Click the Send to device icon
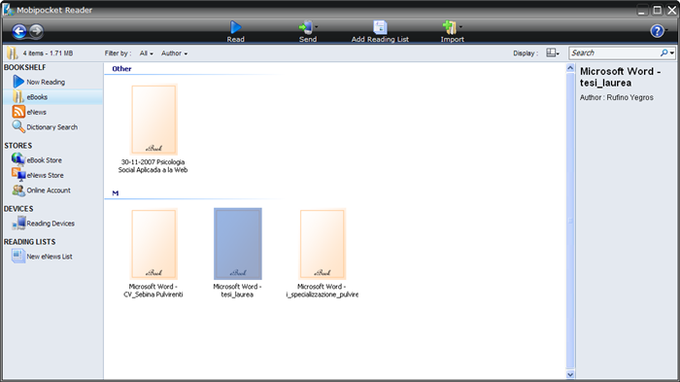 (306, 27)
